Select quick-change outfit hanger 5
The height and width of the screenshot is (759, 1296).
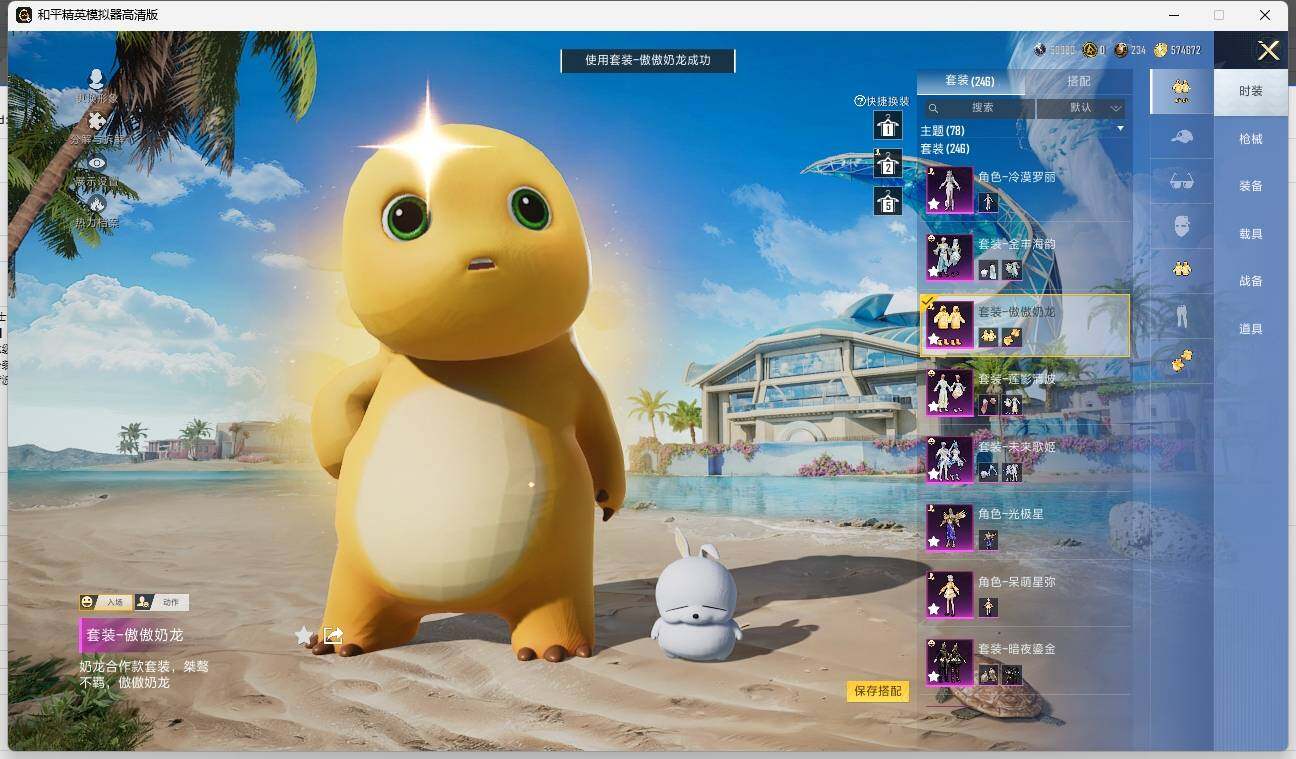(x=888, y=201)
